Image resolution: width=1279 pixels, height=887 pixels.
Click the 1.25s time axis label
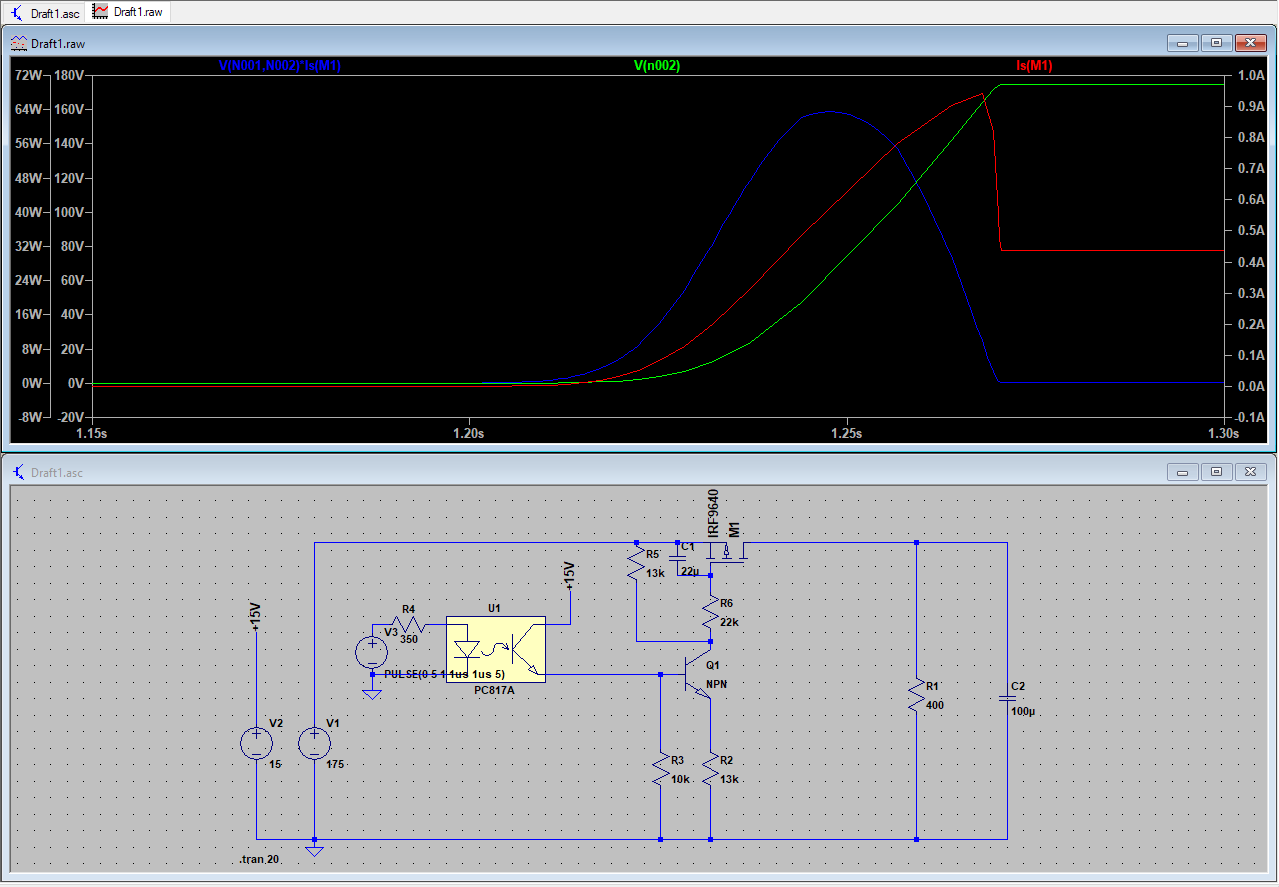pyautogui.click(x=847, y=434)
